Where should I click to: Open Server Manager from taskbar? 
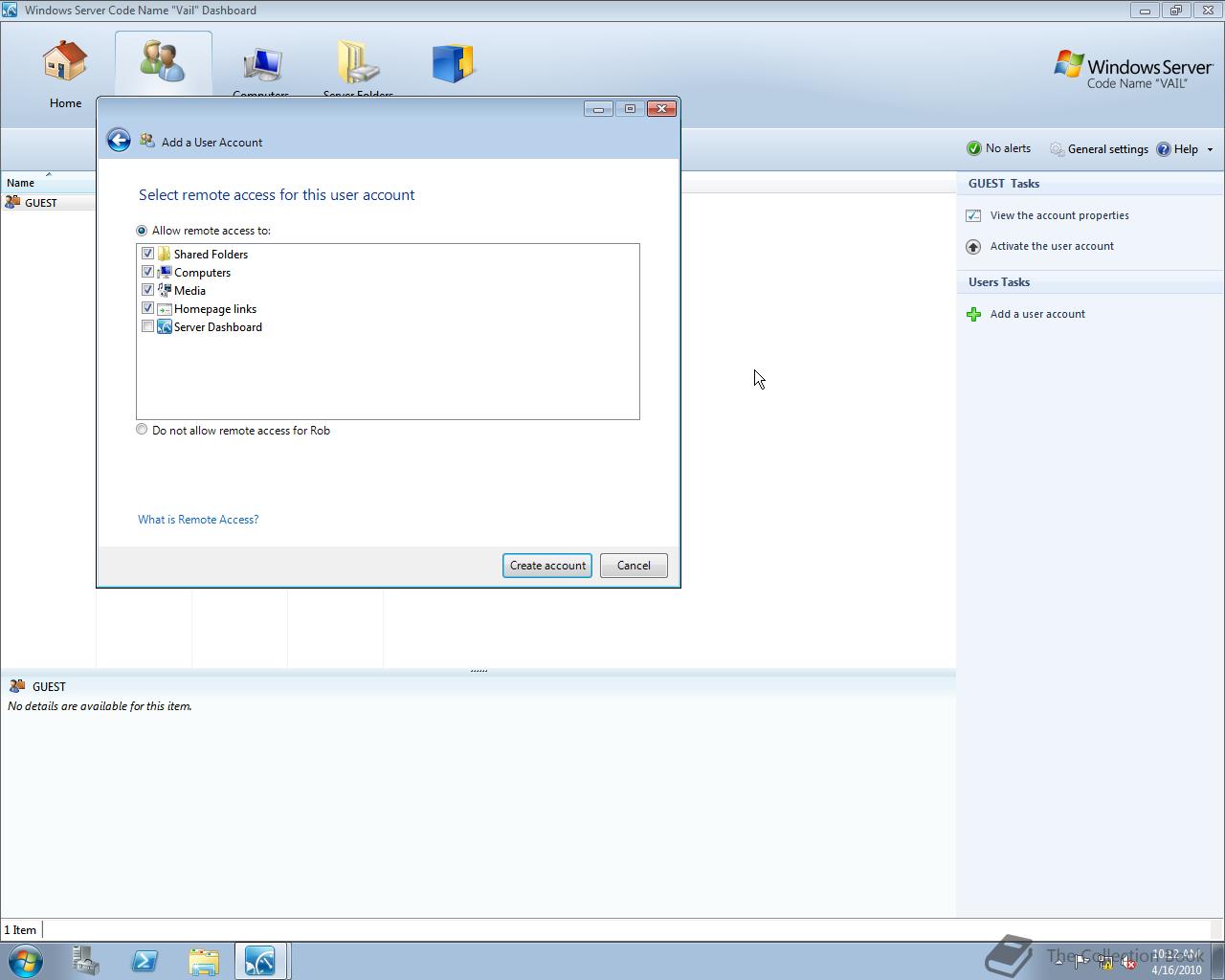pos(85,960)
